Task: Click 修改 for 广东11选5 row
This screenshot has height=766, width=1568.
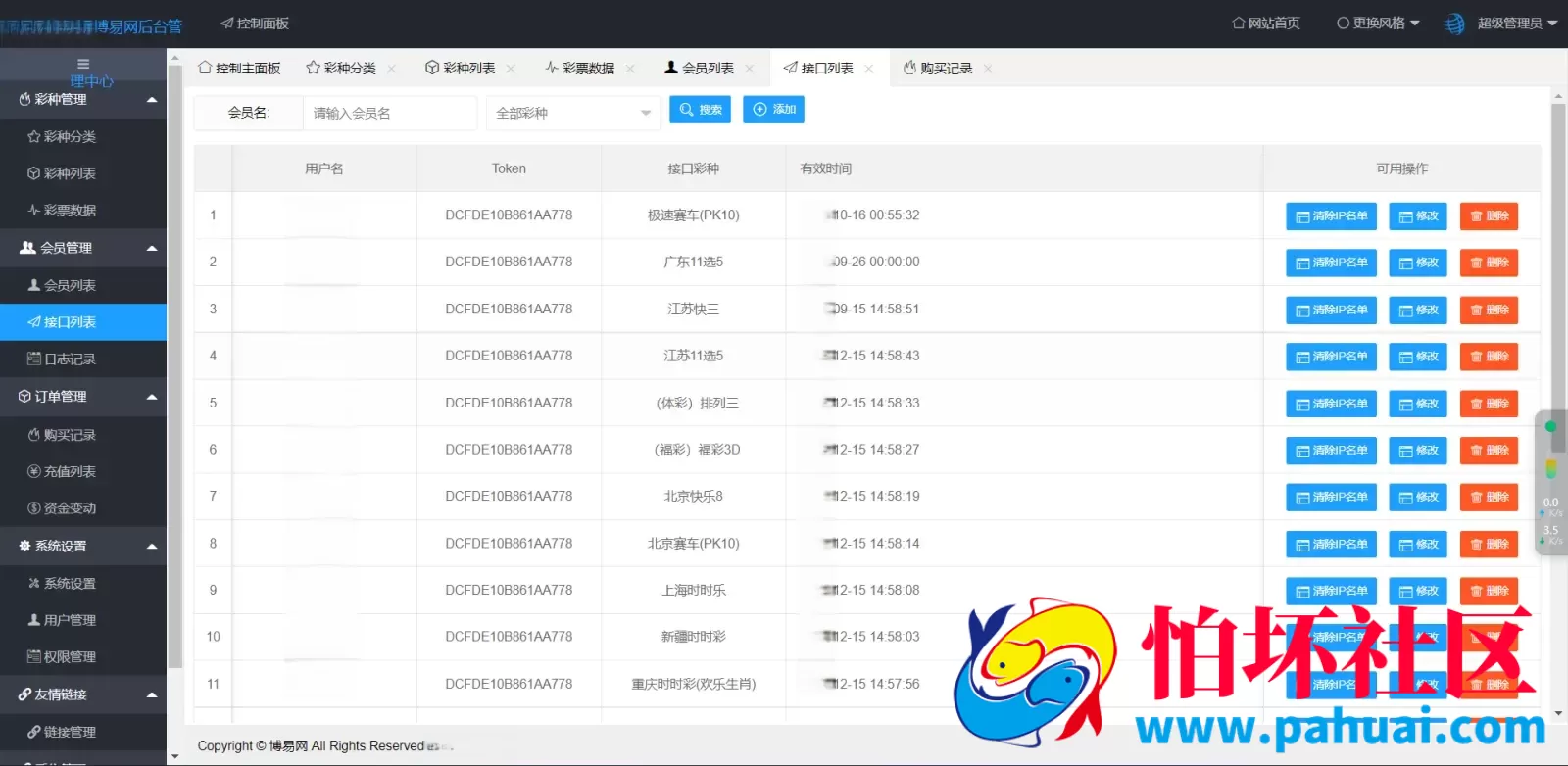Action: (x=1418, y=263)
